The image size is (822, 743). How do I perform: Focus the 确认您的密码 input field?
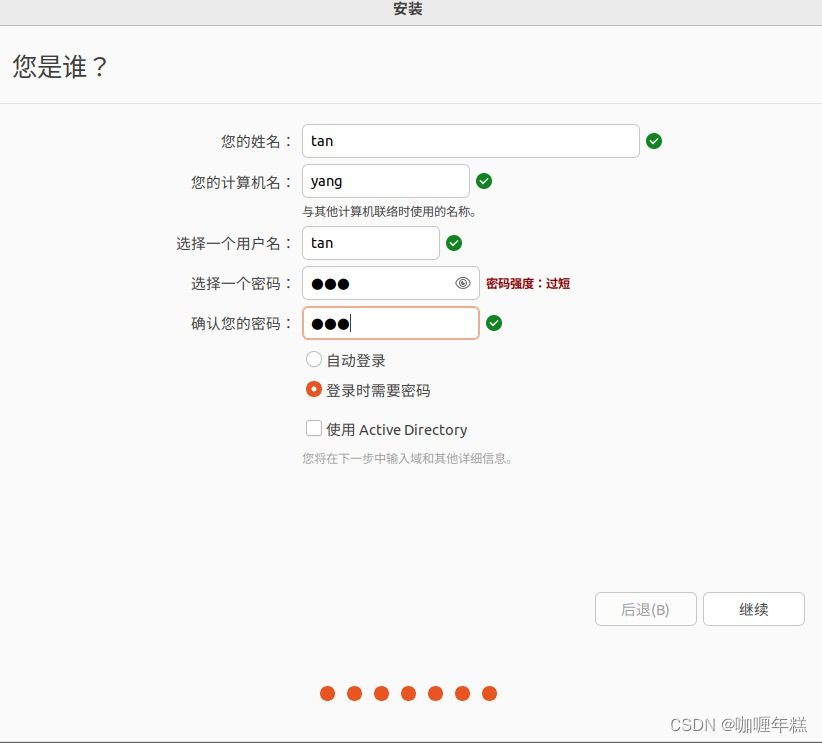[391, 324]
